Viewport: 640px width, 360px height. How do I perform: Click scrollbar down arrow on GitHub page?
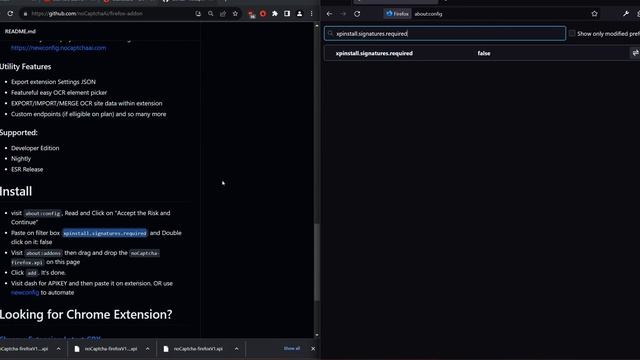(x=317, y=335)
